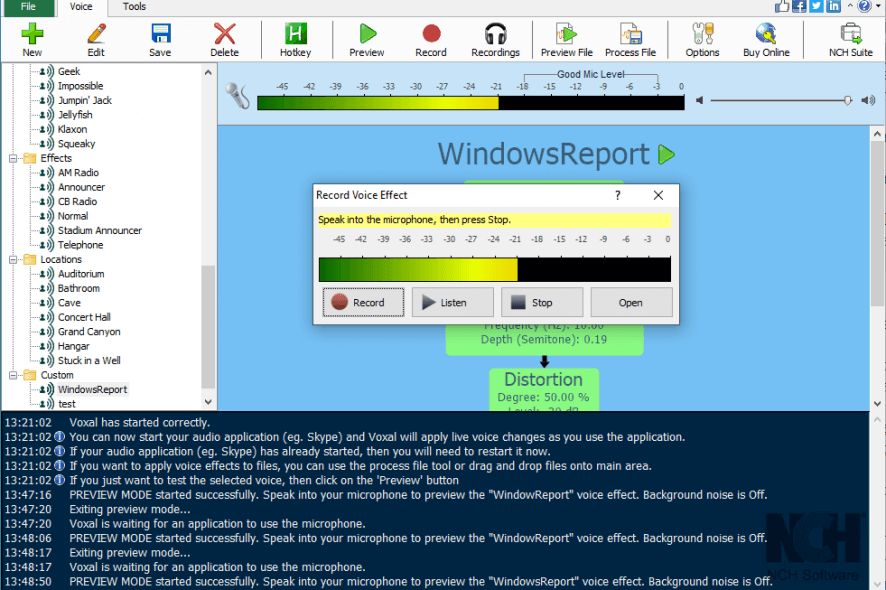886x590 pixels.
Task: Click the dialog microphone level meter
Action: 495,270
